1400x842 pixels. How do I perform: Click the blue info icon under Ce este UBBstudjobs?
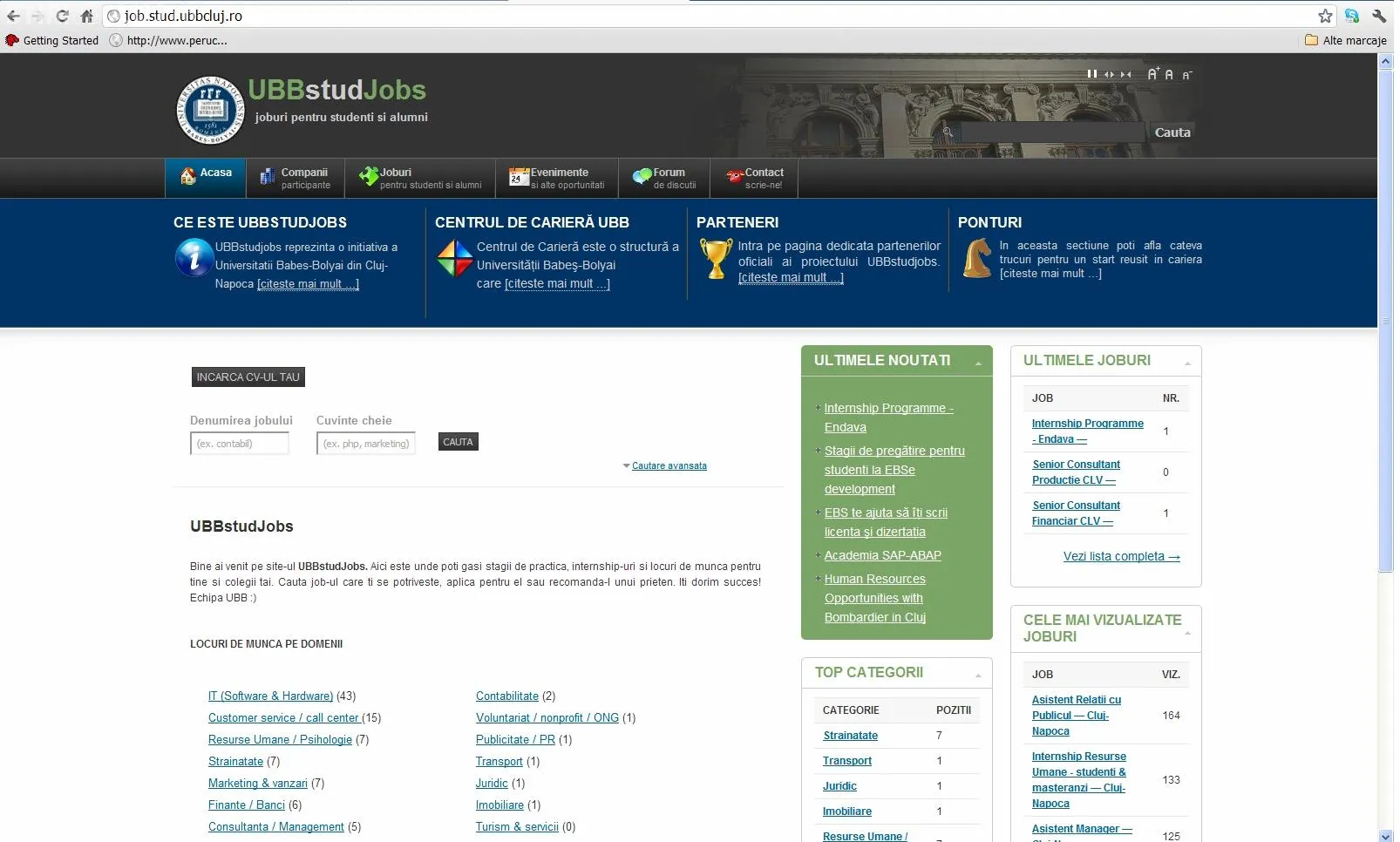(194, 258)
